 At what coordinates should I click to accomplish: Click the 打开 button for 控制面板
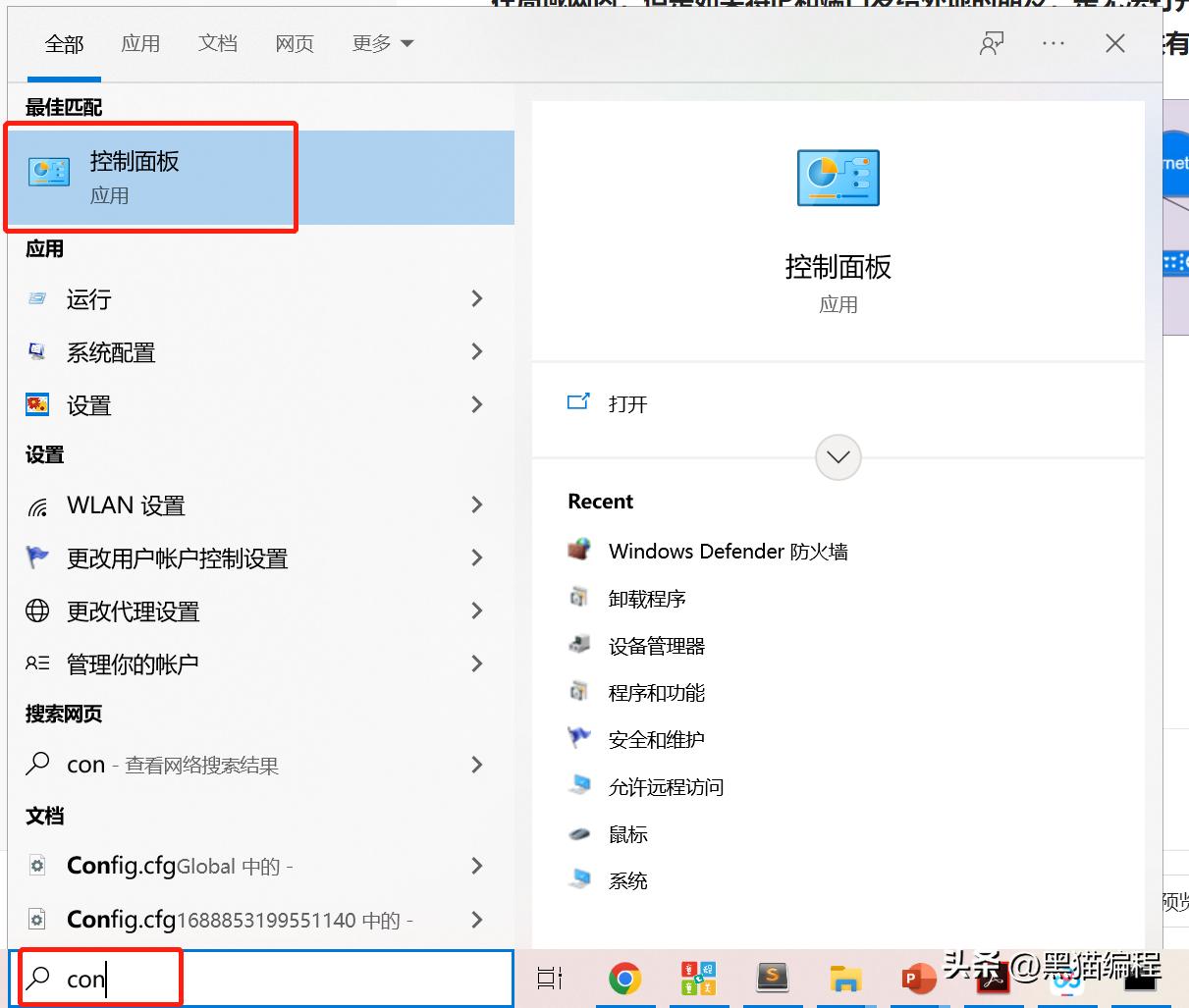626,403
